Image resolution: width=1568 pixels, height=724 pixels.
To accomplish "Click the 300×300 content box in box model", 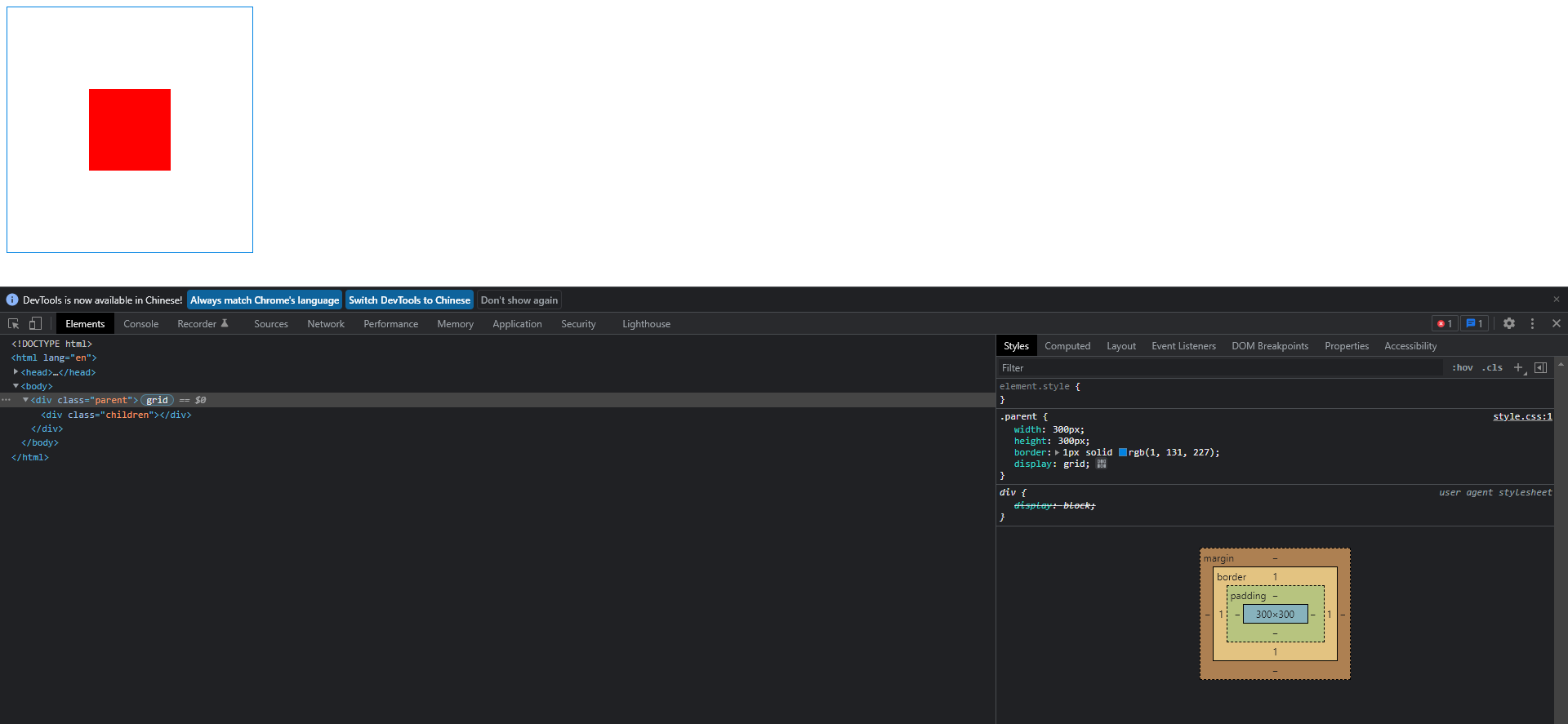I will 1275,614.
